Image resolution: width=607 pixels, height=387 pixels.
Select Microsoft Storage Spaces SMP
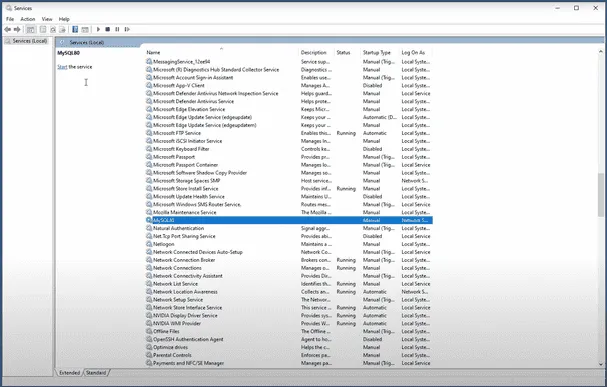click(289, 180)
